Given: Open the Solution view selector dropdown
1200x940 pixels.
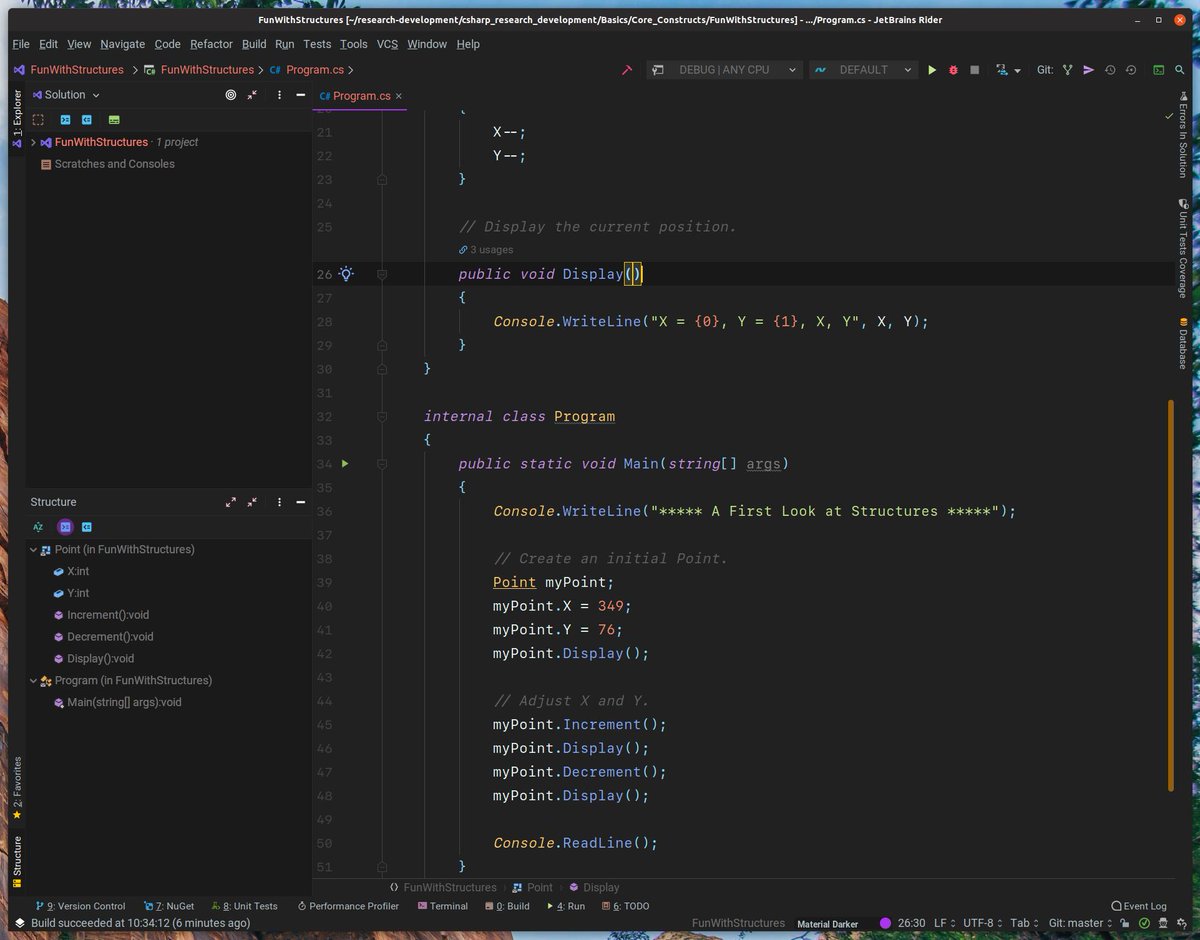Looking at the screenshot, I should coord(66,95).
